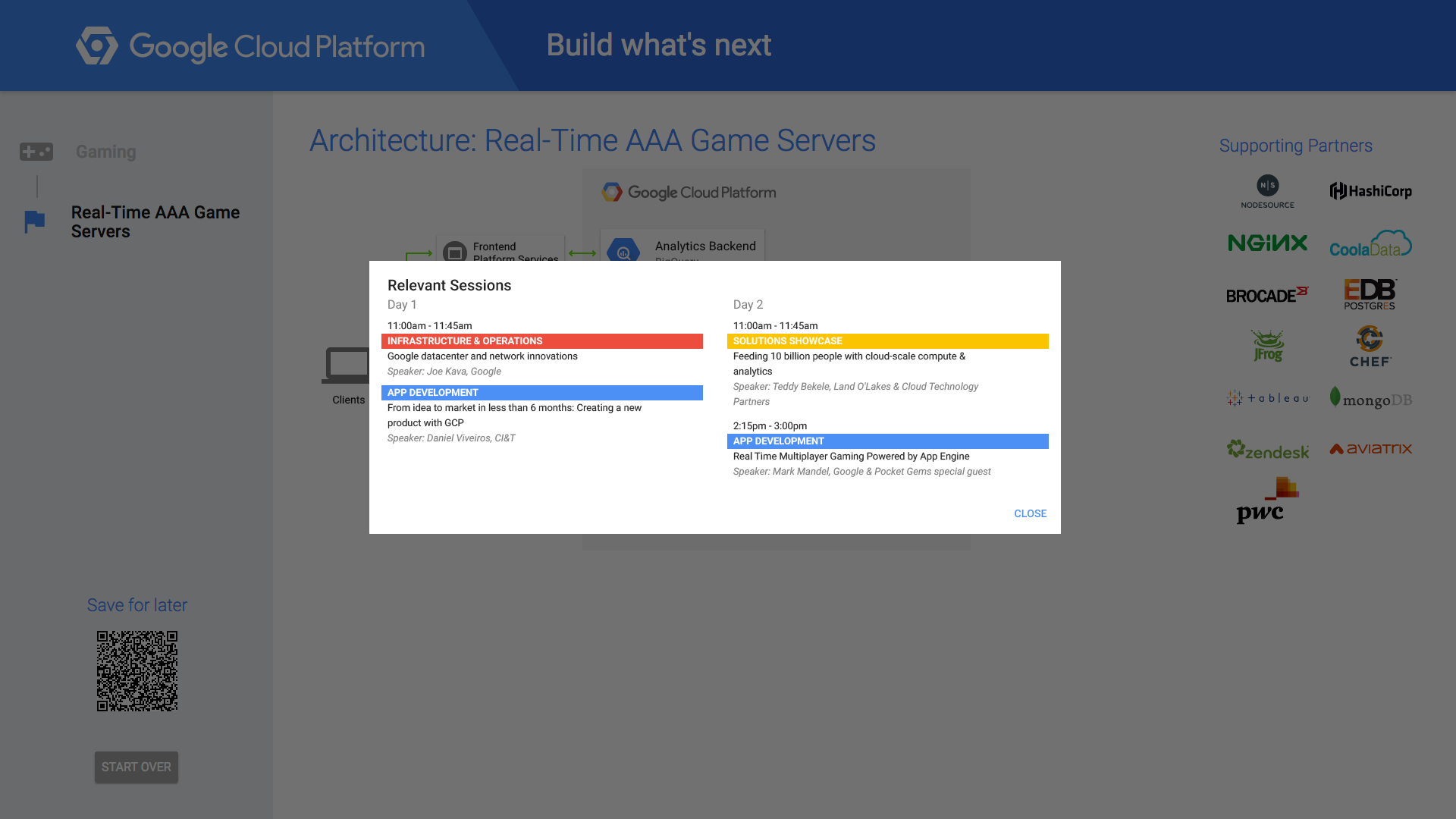Click the blue flag icon beside Real-Time AAA Game Servers
The height and width of the screenshot is (819, 1456).
[x=35, y=221]
